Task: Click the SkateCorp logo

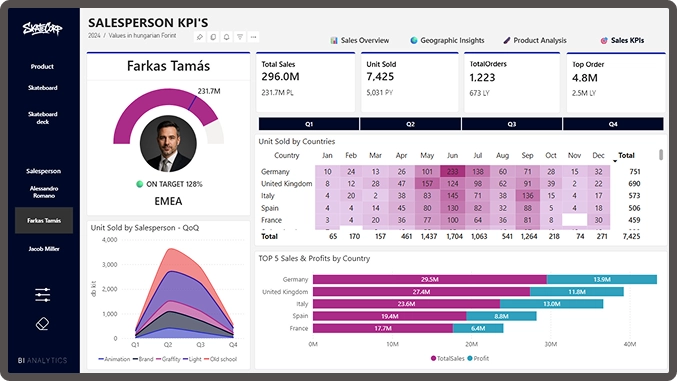Action: 42,29
